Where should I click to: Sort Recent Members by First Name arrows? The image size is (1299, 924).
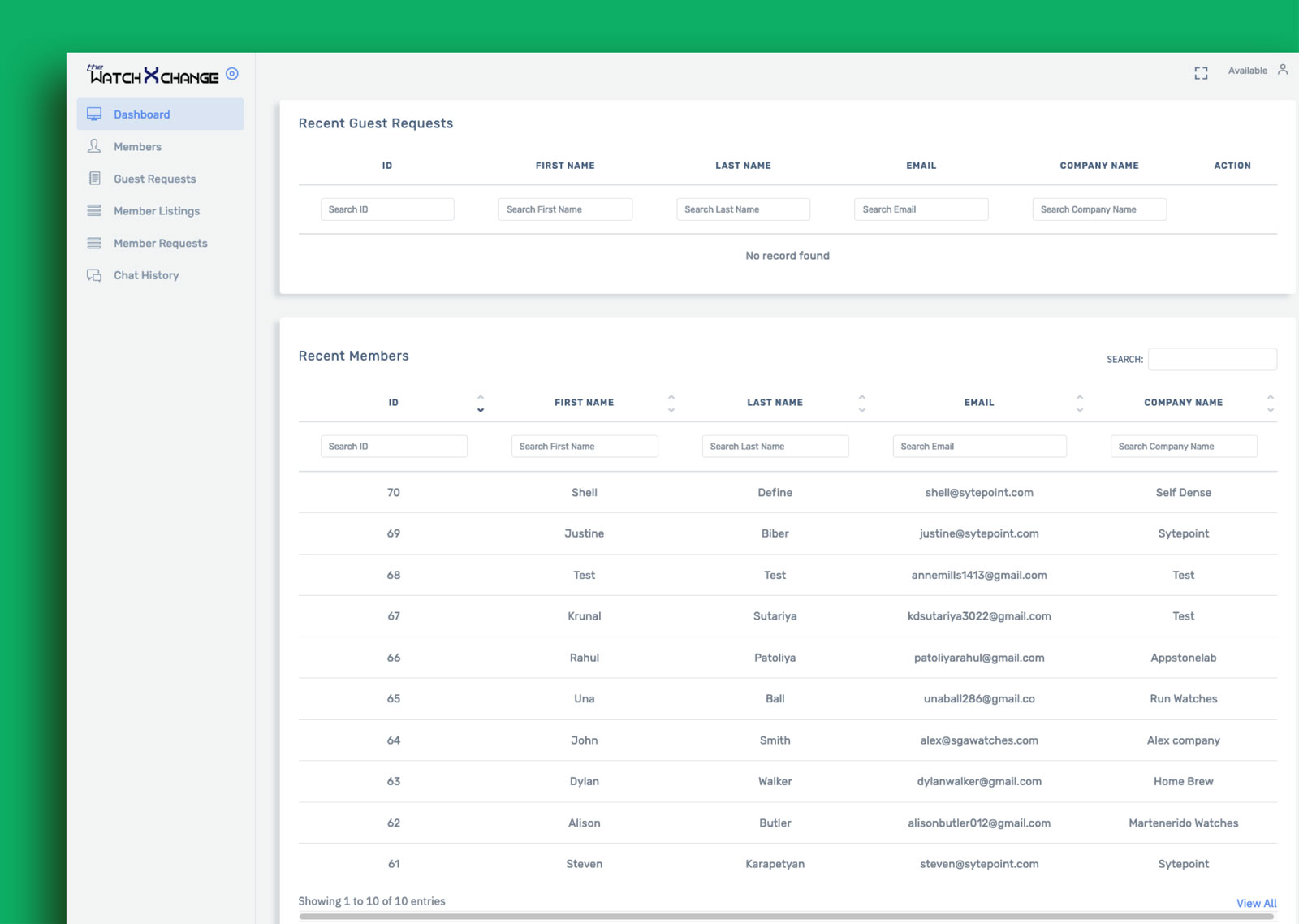(671, 404)
